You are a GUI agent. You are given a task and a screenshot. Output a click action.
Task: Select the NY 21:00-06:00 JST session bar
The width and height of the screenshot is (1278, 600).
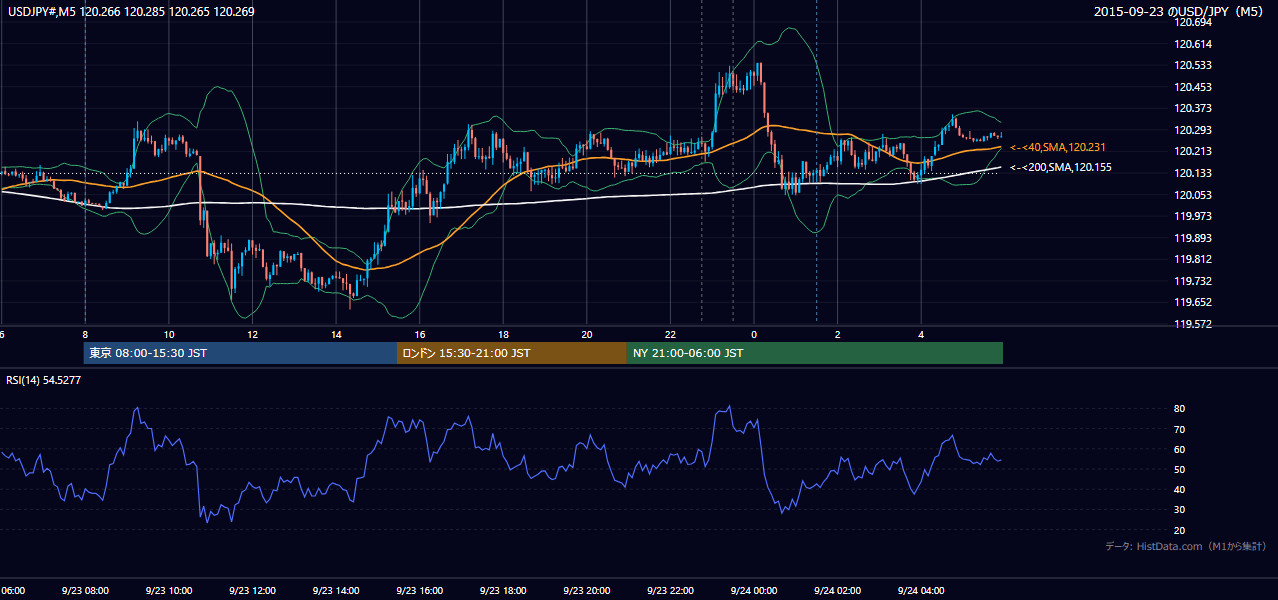[815, 353]
